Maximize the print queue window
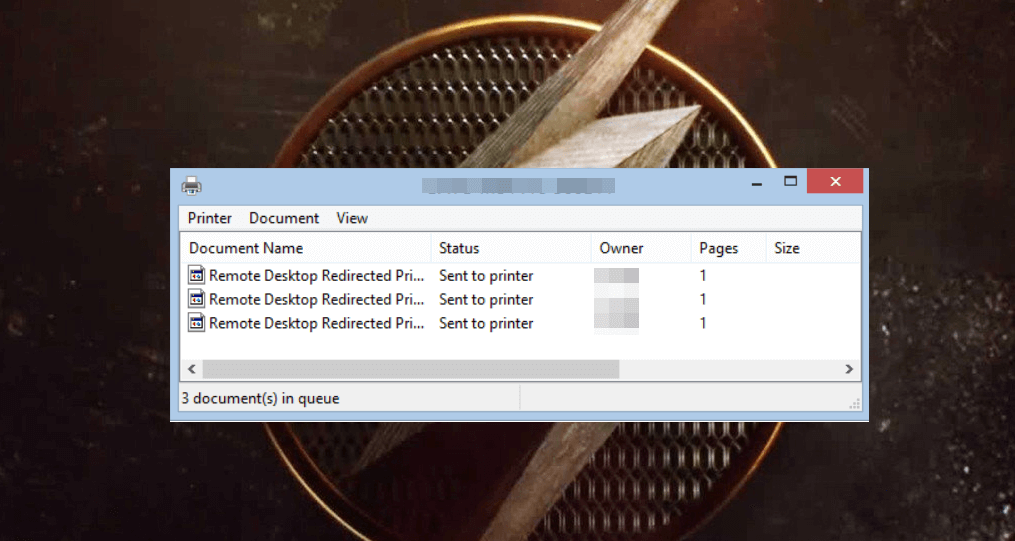The width and height of the screenshot is (1015, 541). (790, 182)
